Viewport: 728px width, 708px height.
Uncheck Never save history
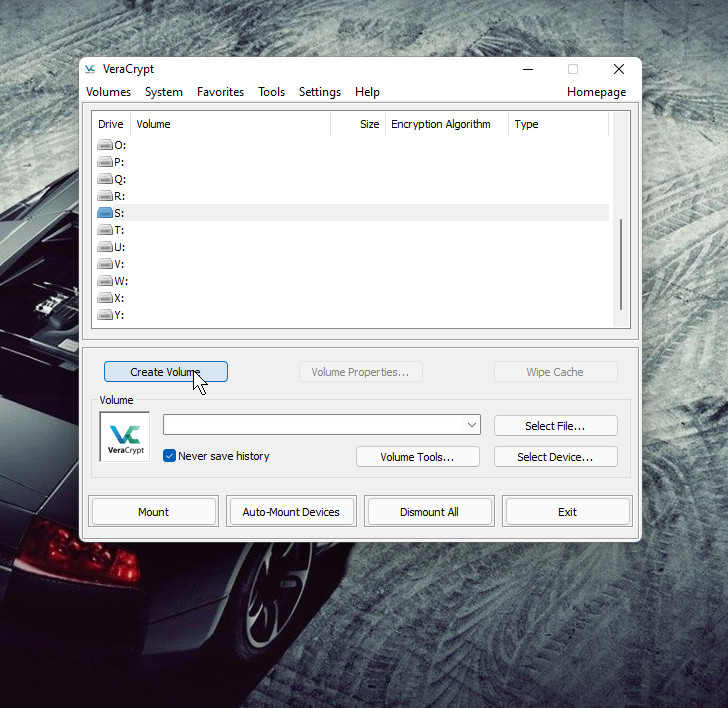point(169,456)
